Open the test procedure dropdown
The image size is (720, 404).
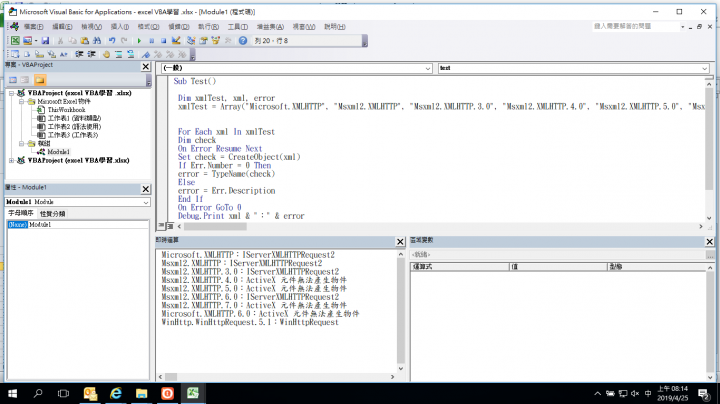click(704, 68)
